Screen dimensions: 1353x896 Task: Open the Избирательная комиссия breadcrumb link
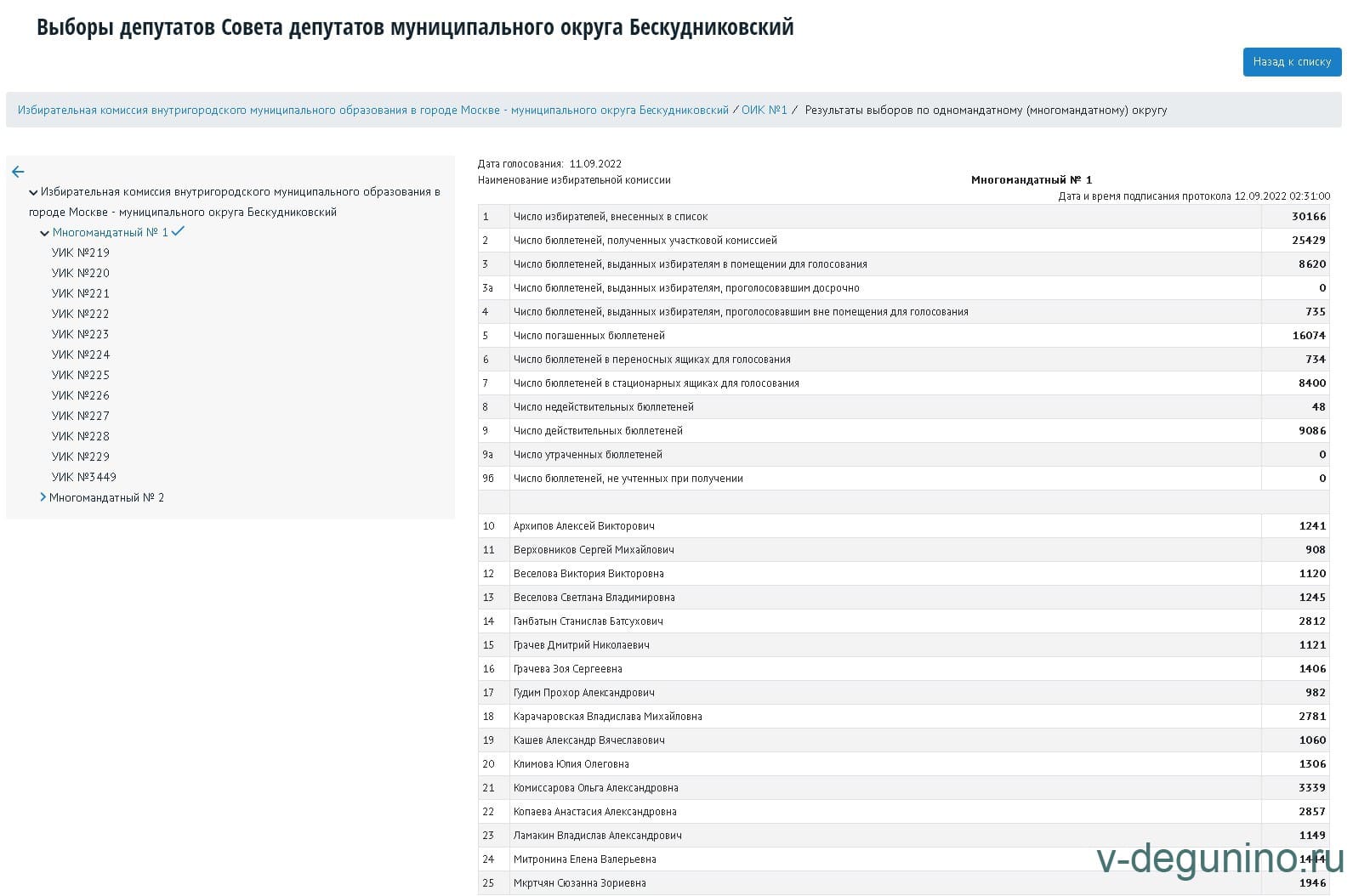coord(372,110)
